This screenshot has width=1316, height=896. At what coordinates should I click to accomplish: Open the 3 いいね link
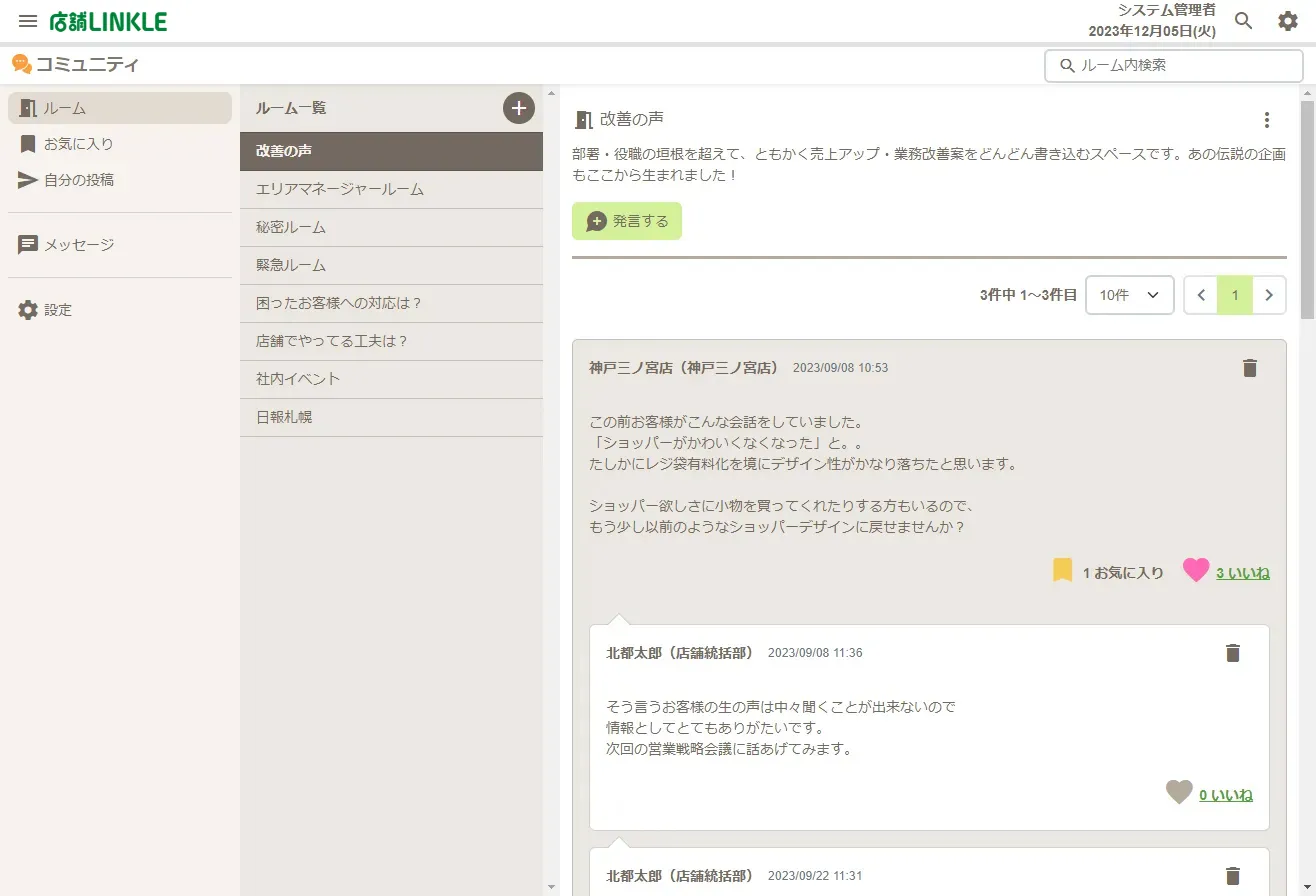(x=1243, y=573)
